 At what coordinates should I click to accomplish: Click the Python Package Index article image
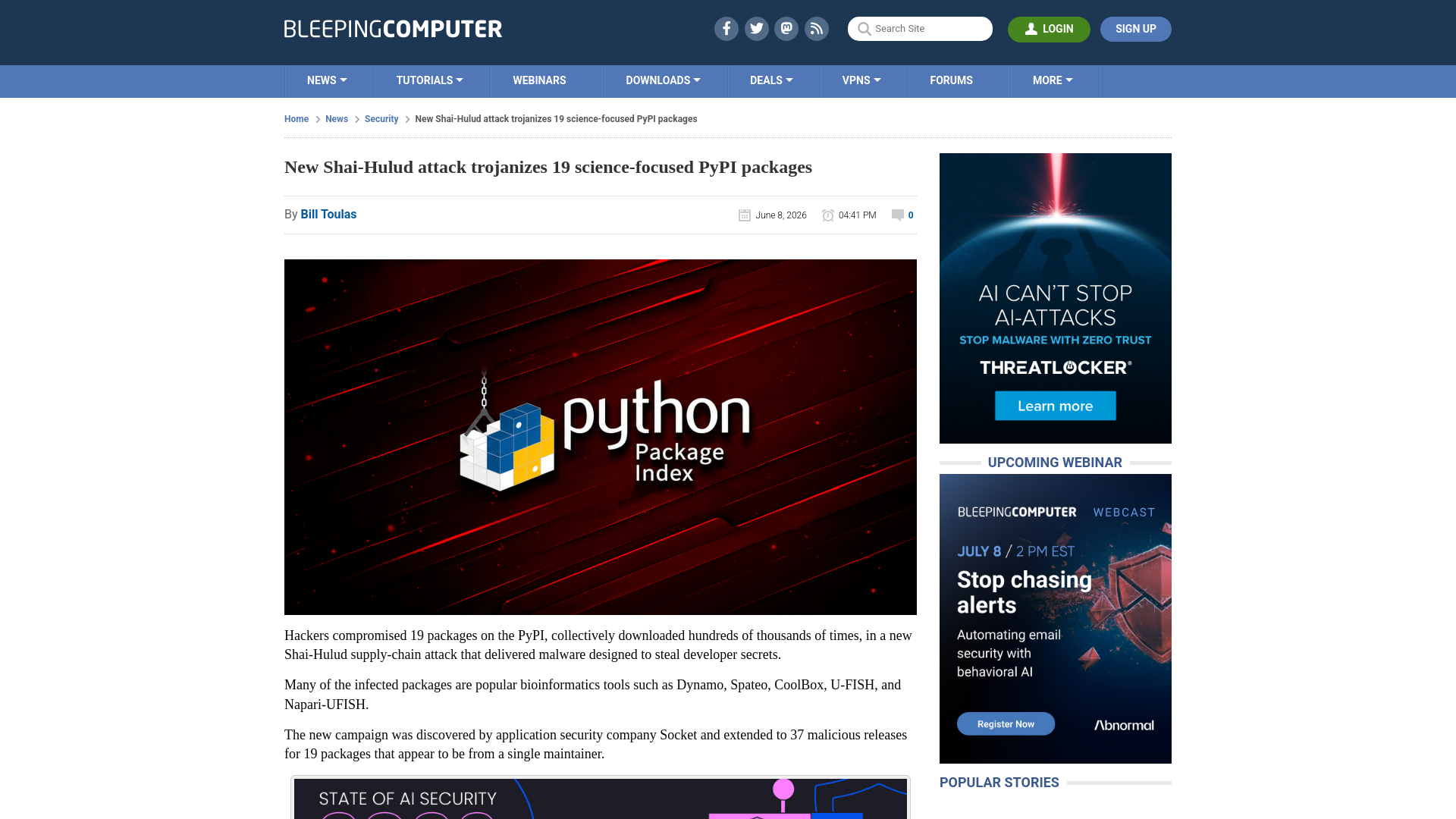601,437
